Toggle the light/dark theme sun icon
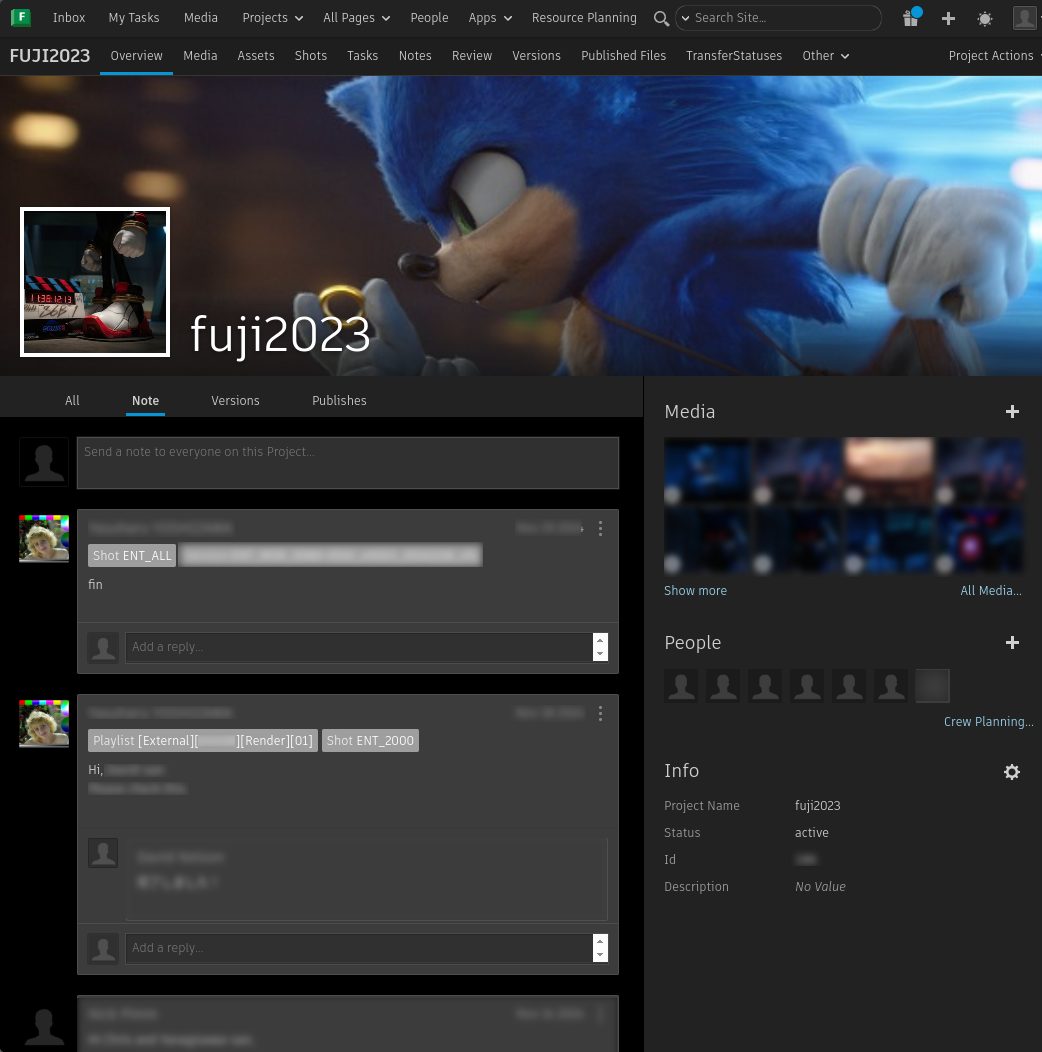This screenshot has height=1052, width=1042. [985, 18]
